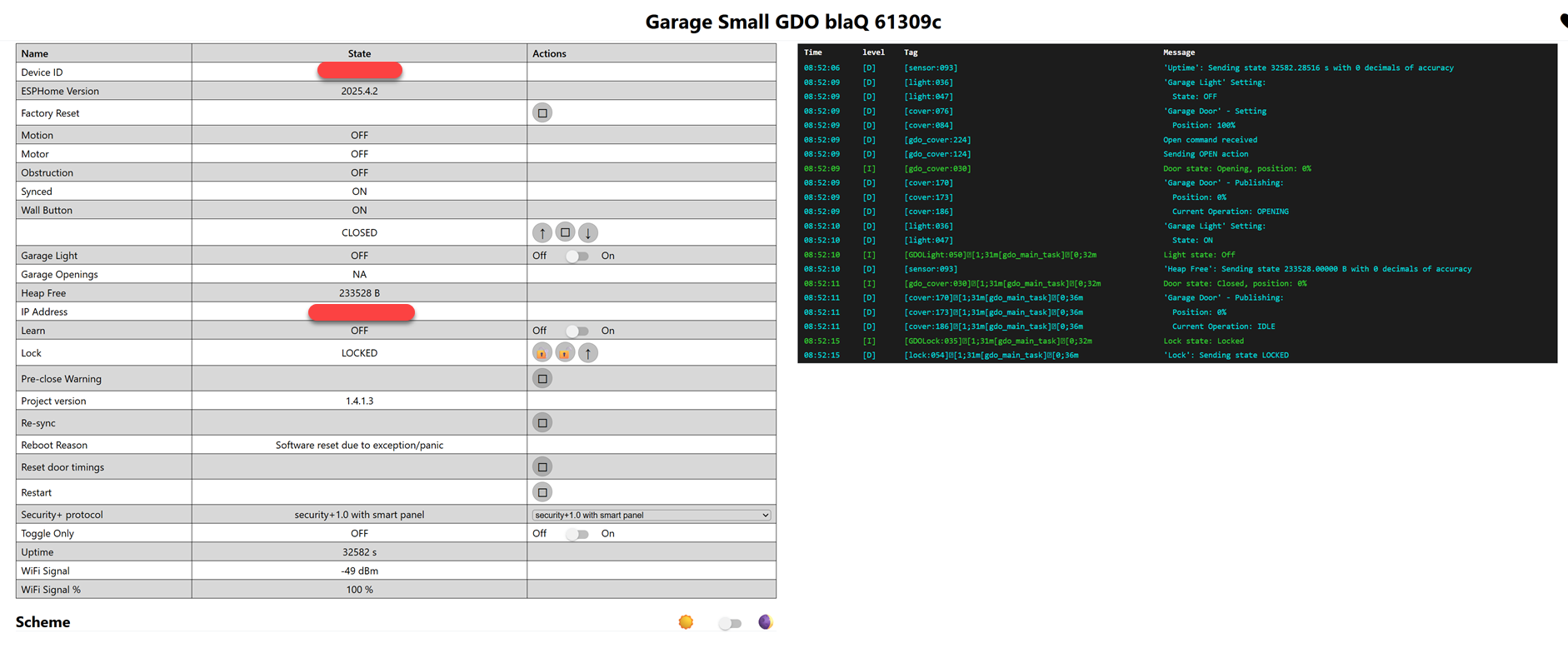Click the Reset door timings button
This screenshot has height=663, width=1568.
point(542,467)
